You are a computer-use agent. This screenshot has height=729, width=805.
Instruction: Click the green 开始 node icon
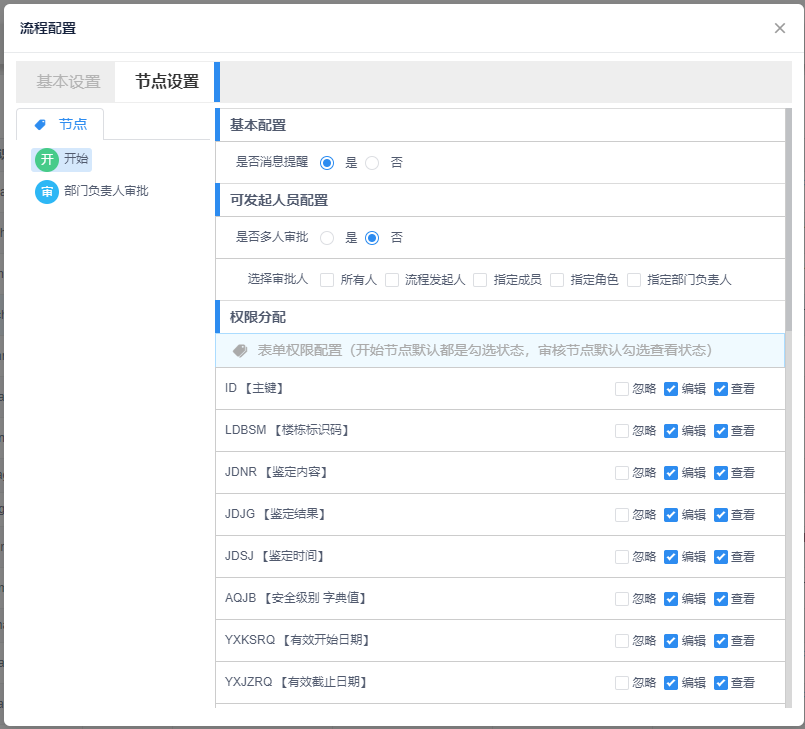point(46,159)
